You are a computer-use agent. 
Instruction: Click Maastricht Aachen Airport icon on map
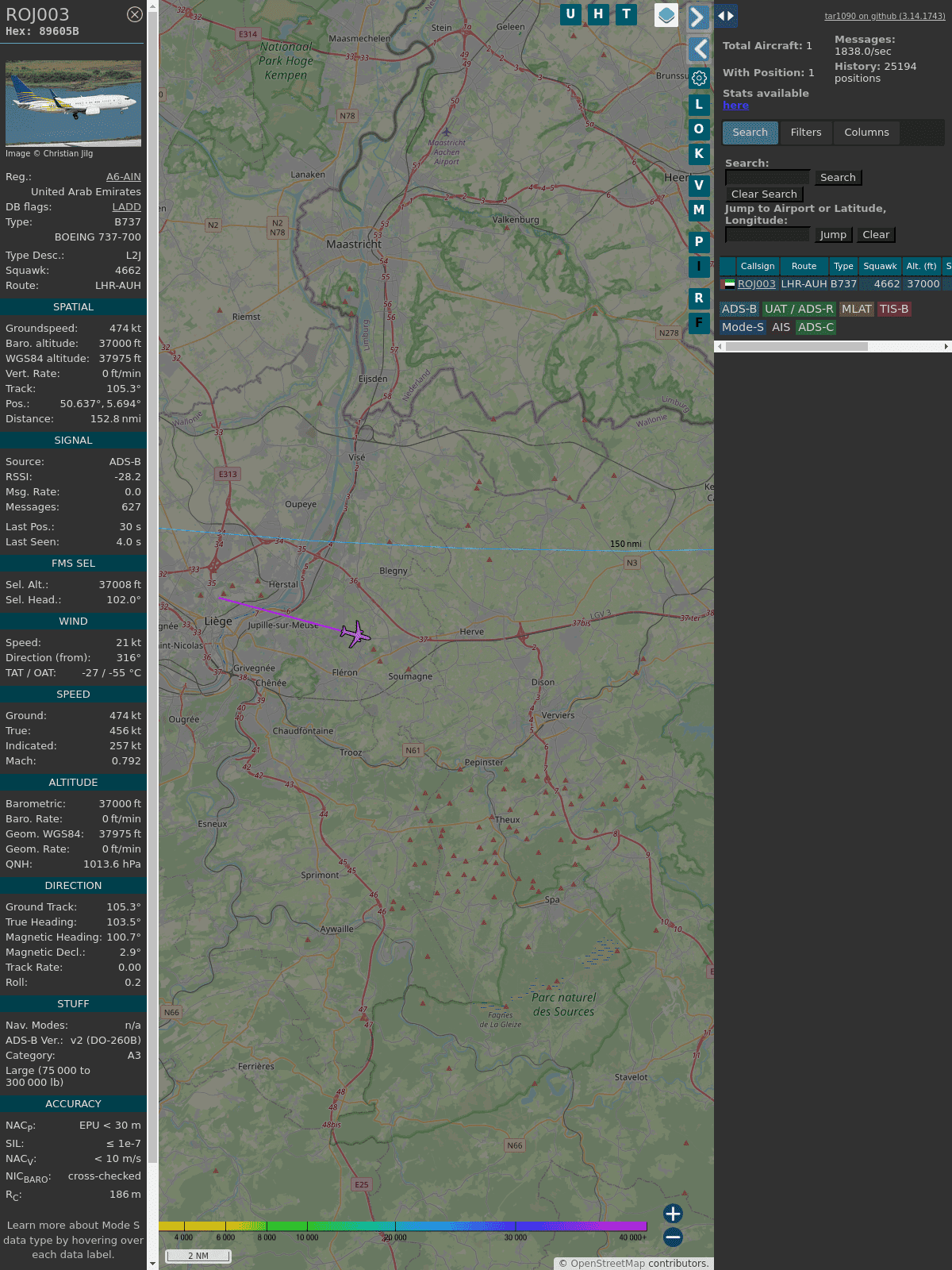pos(447,132)
